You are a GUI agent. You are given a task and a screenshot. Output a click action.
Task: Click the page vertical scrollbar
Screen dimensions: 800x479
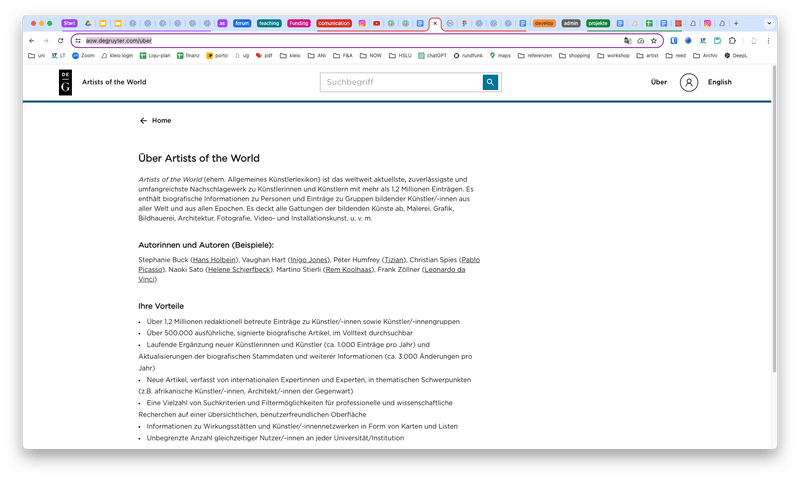coord(774,219)
